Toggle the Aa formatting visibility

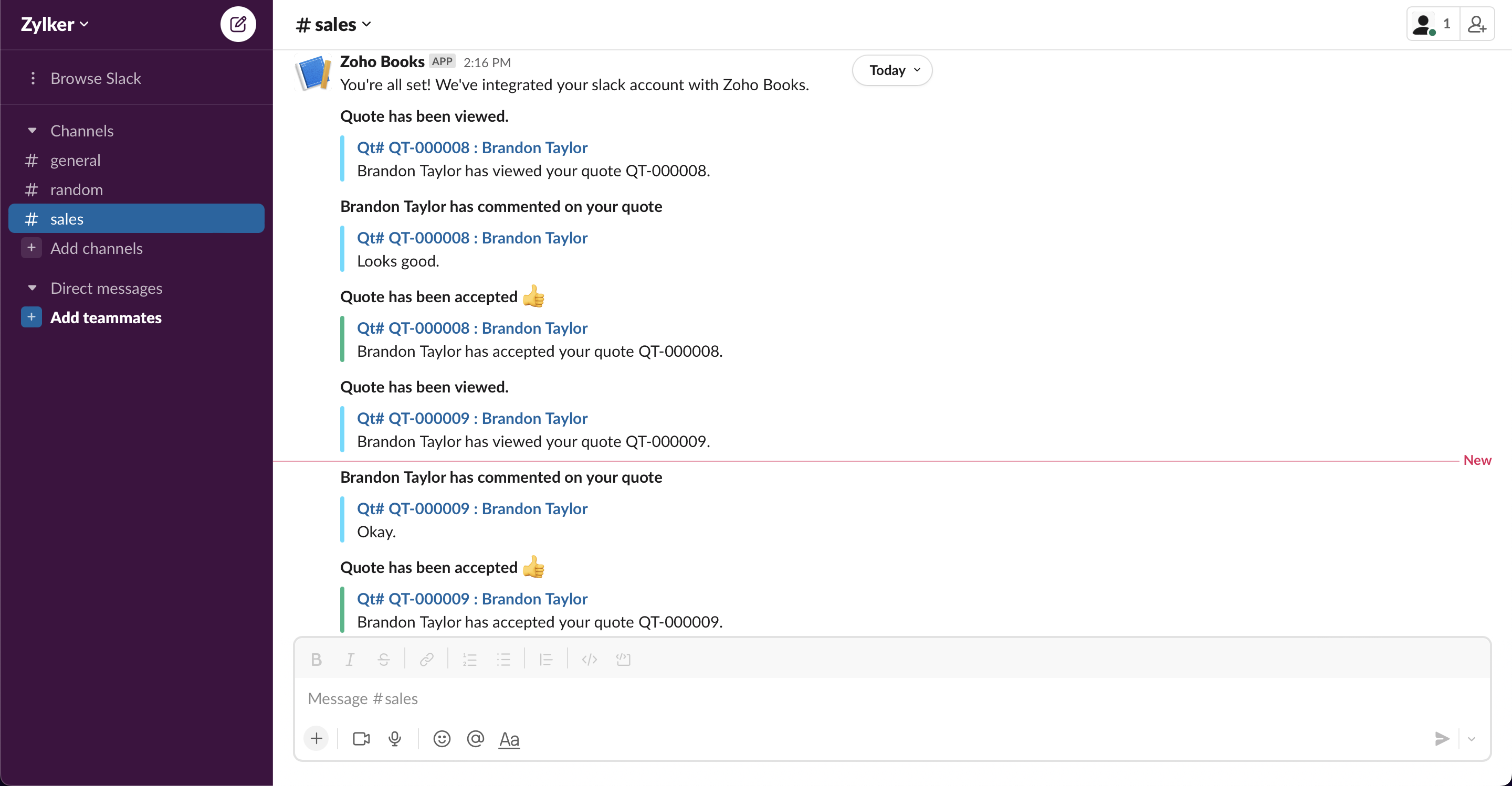[x=509, y=738]
